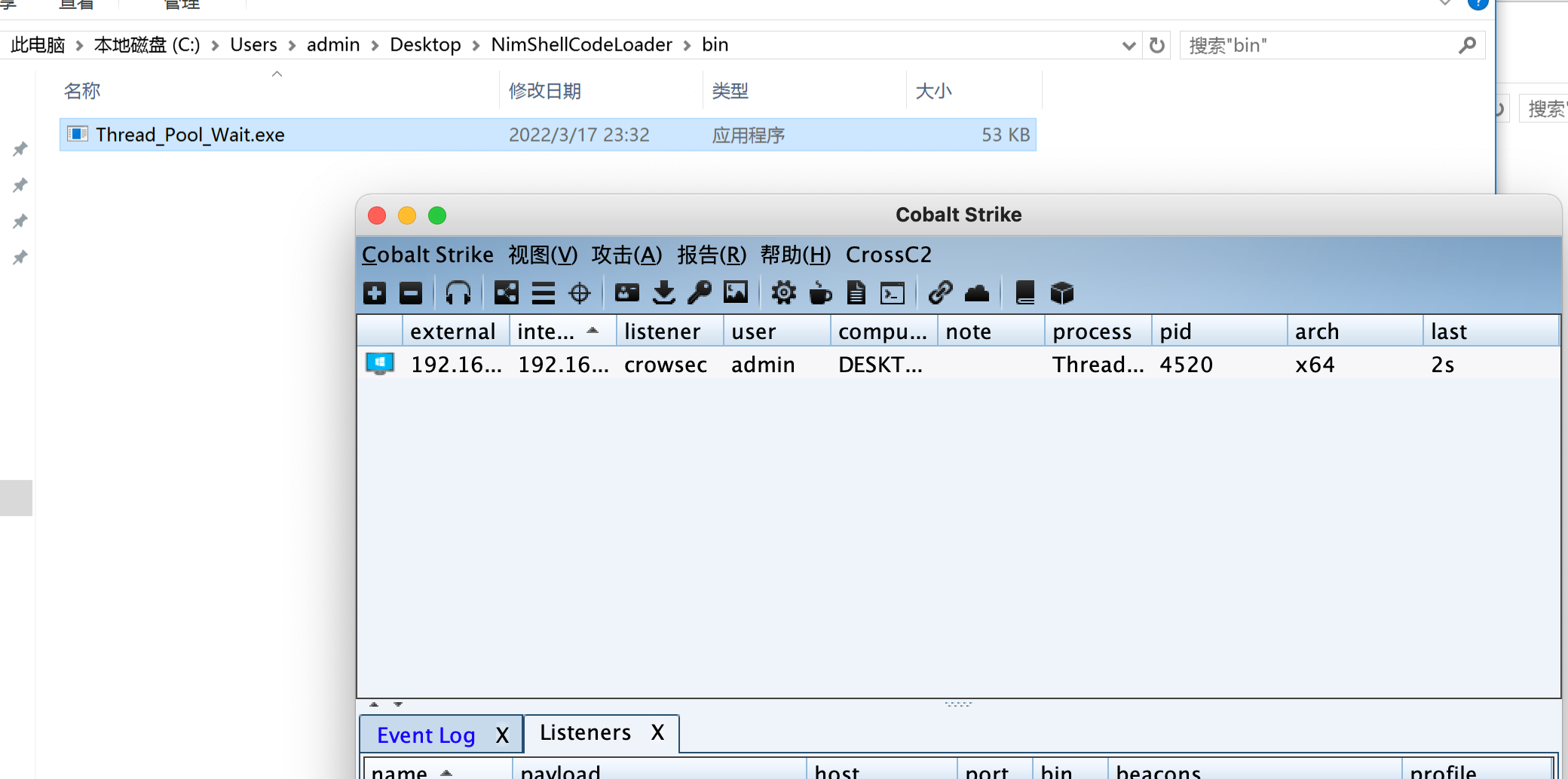Image resolution: width=1568 pixels, height=779 pixels.
Task: Go to Users folder in the breadcrumb
Action: 253,45
